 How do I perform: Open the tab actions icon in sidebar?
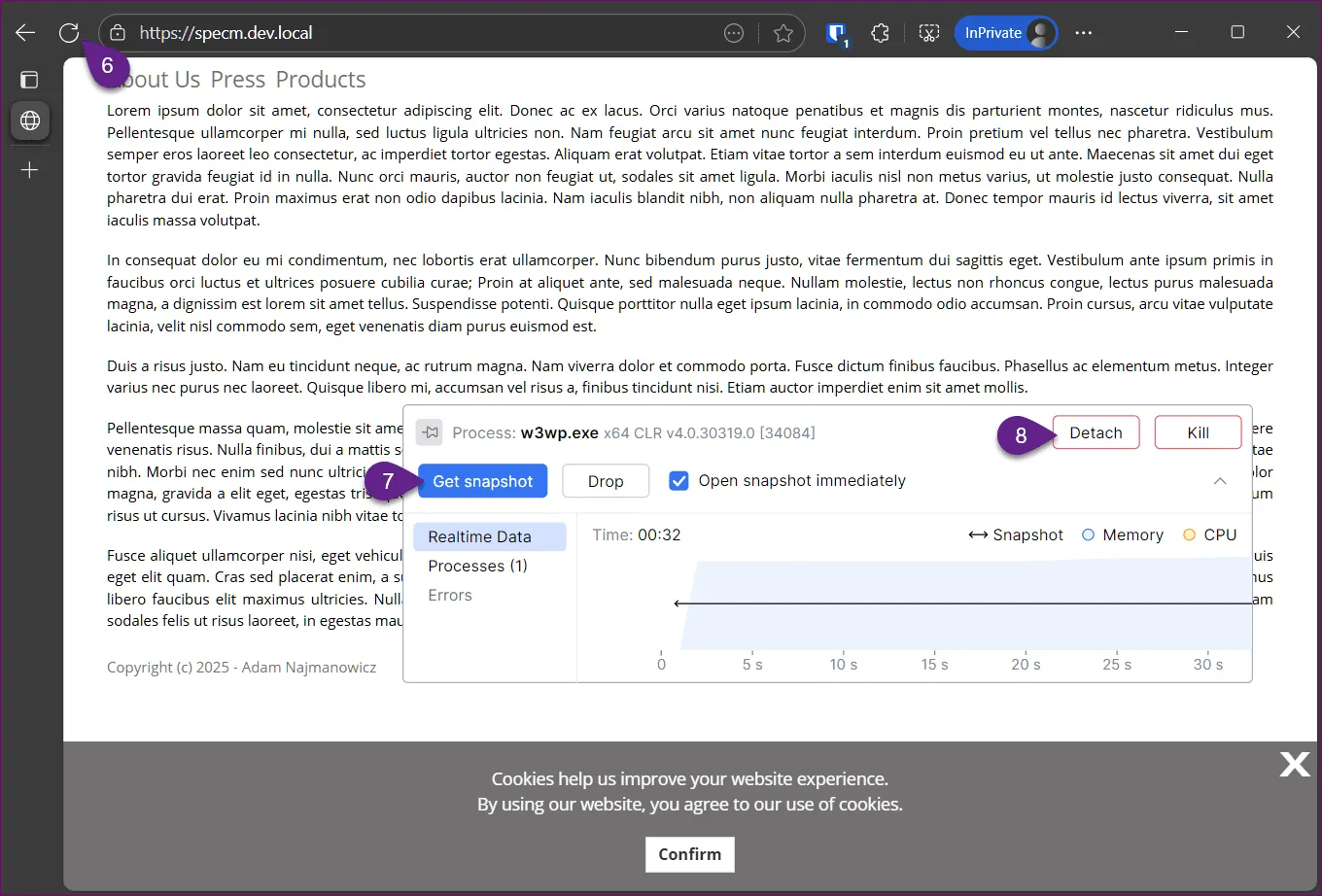pos(29,80)
